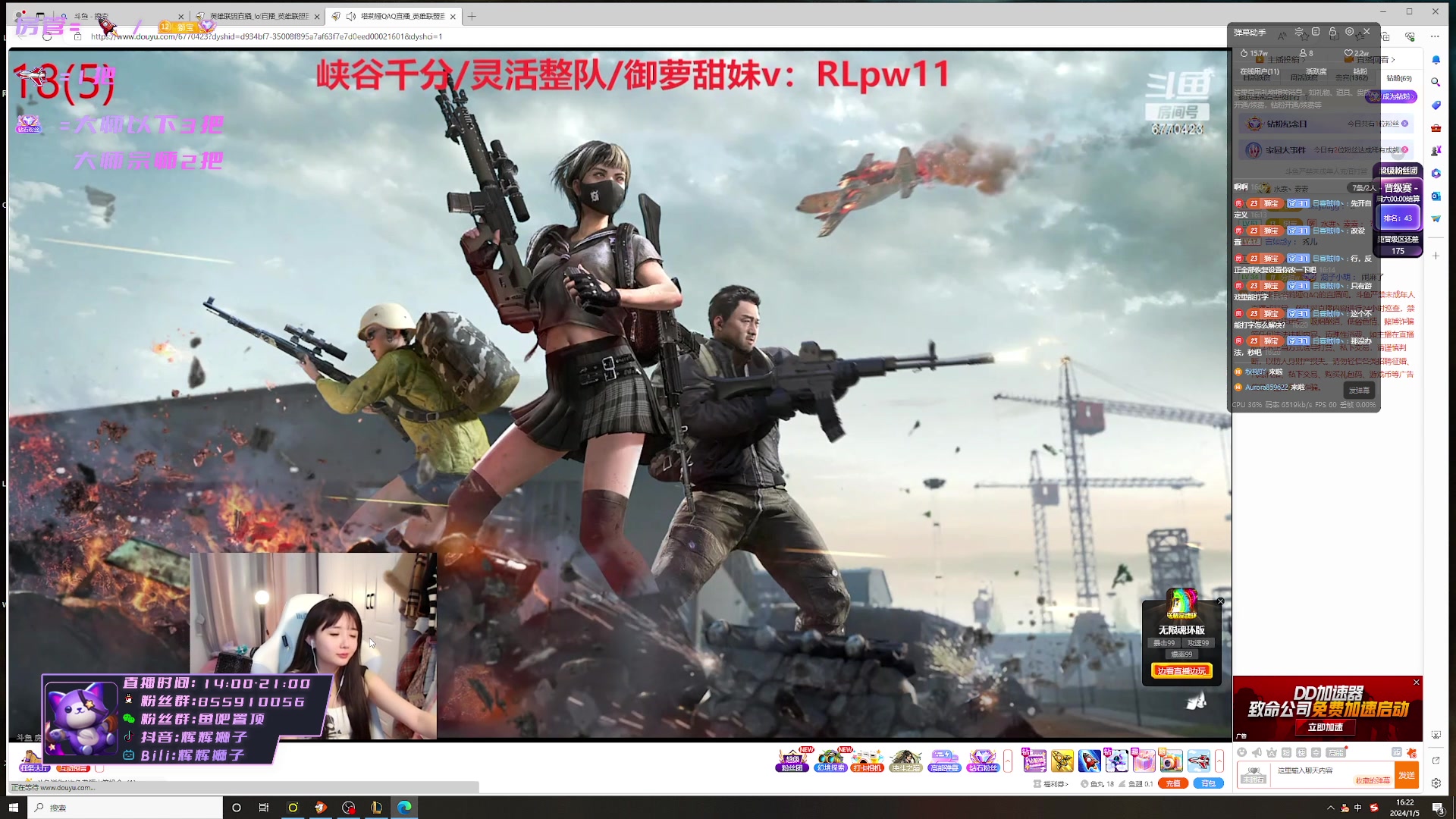Close the 无限魂环版 game ad
This screenshot has height=819, width=1456.
coord(1220,601)
